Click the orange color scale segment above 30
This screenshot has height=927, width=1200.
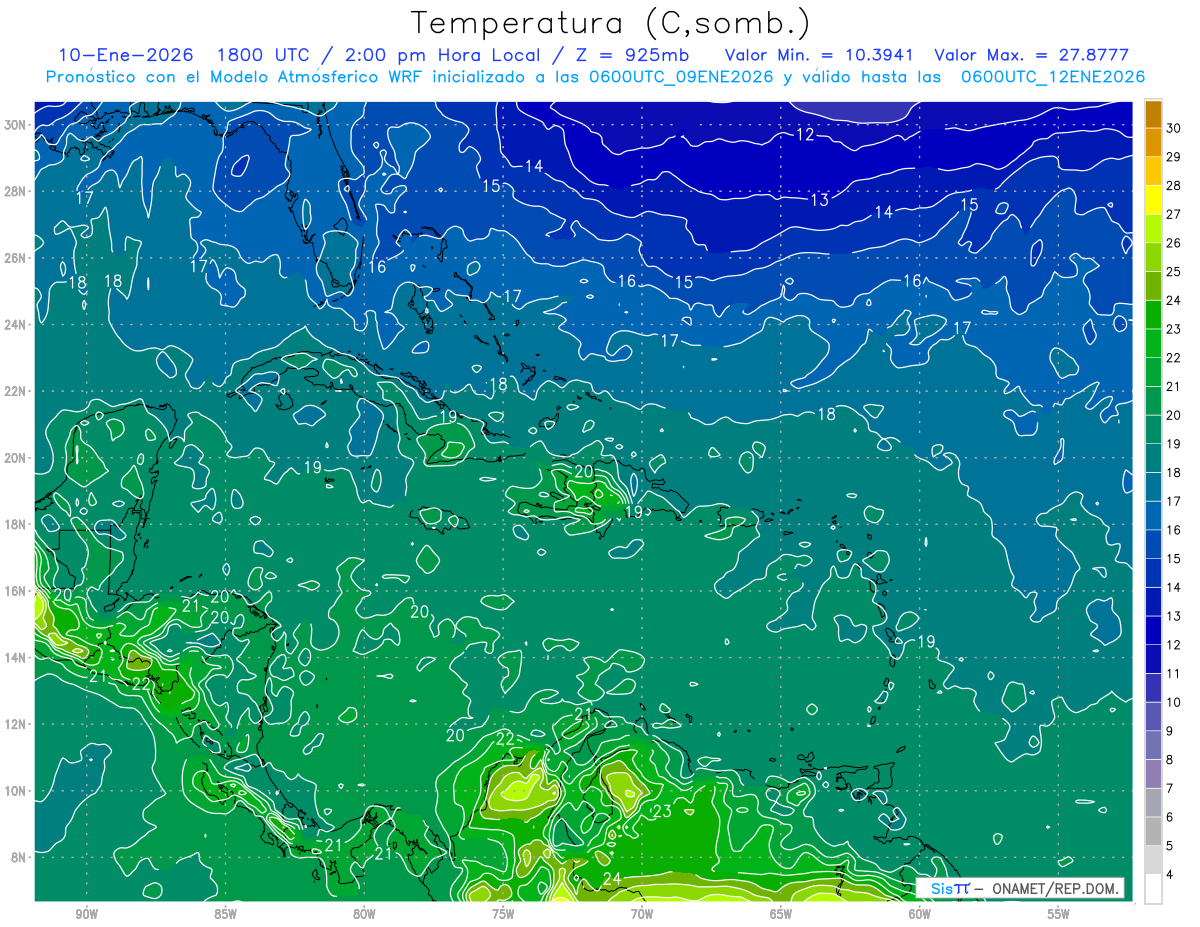[1153, 114]
